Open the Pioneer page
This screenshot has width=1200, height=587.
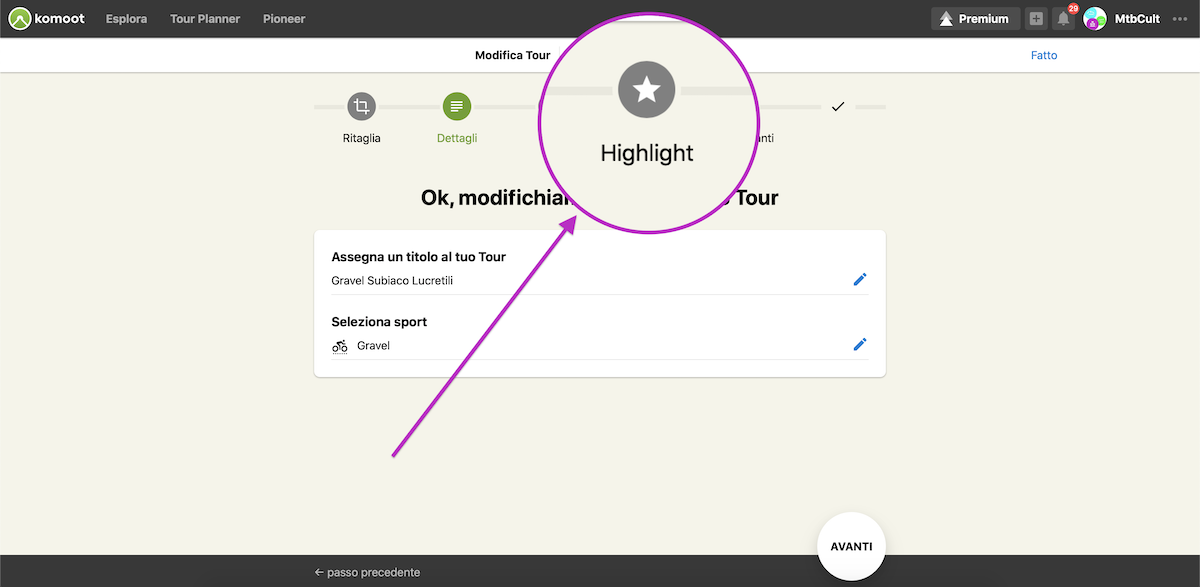click(x=284, y=19)
